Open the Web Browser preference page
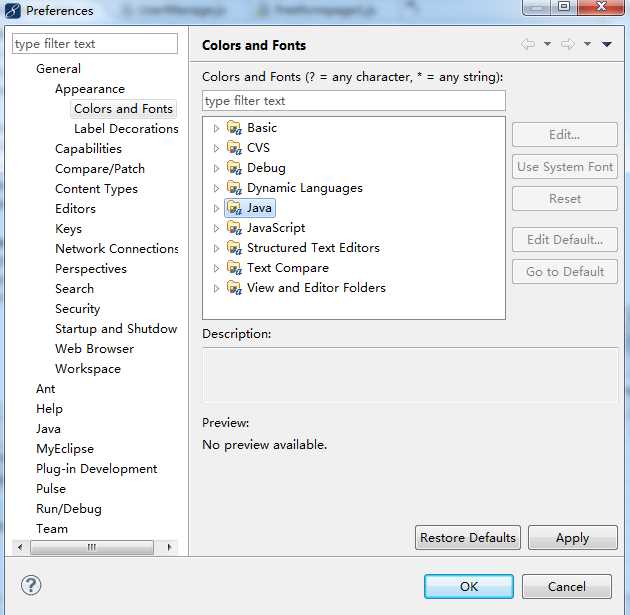The image size is (630, 615). tap(94, 349)
